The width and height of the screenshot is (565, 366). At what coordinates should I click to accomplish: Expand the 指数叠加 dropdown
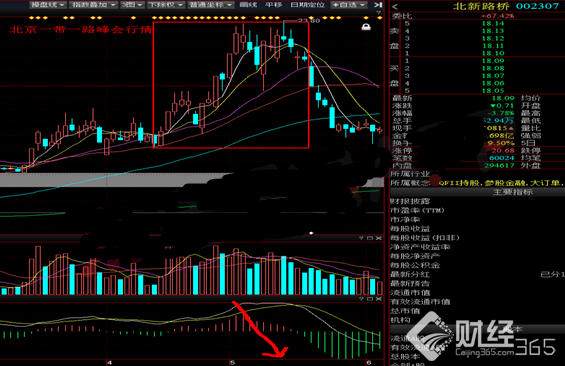coord(93,5)
